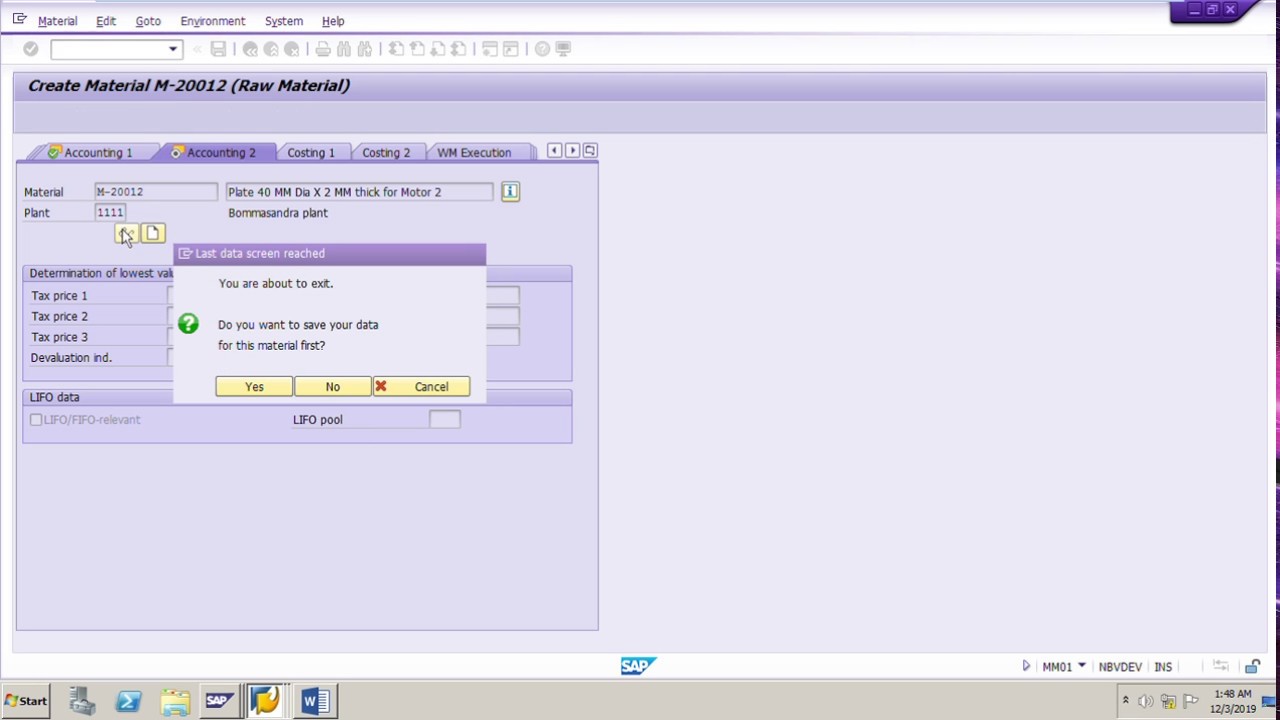
Task: Launch PowerShell from the taskbar
Action: (128, 701)
